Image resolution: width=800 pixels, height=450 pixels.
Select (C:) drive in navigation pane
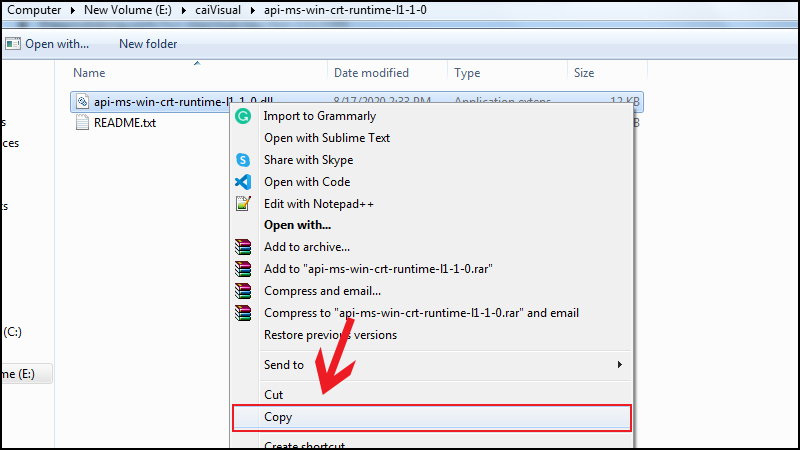(x=12, y=332)
